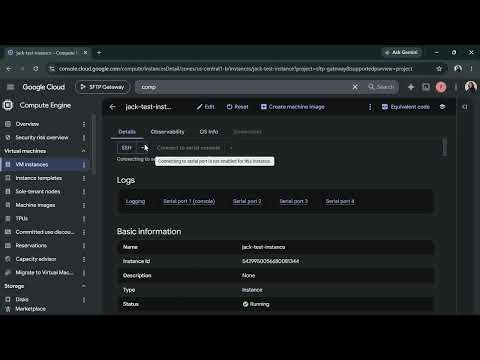Screen dimensions: 480x360
Task: Open the SSH dropdown arrow
Action: (x=142, y=148)
